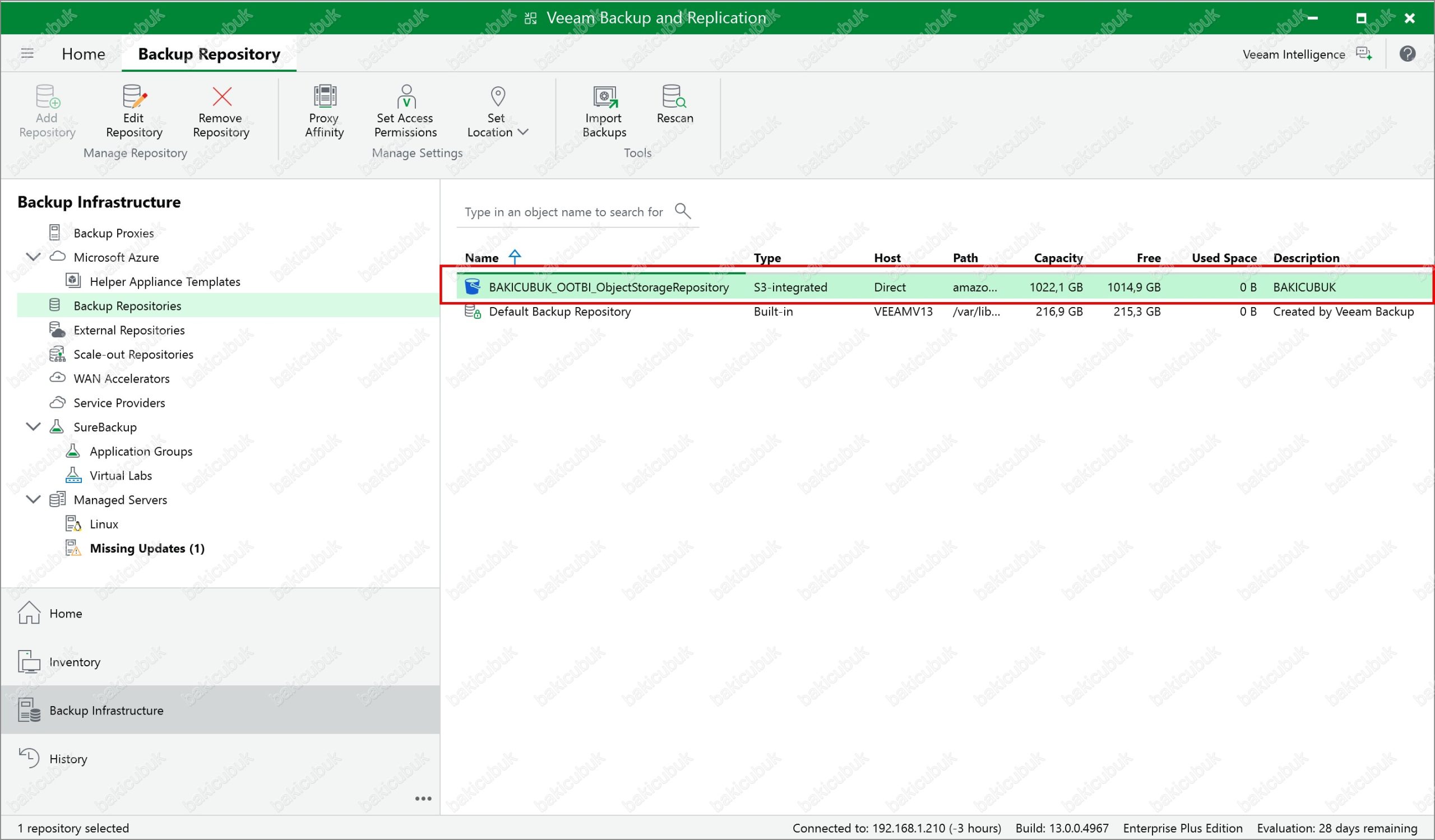Click the Build: 13.0.0.4967 status text
1435x840 pixels.
1062,828
